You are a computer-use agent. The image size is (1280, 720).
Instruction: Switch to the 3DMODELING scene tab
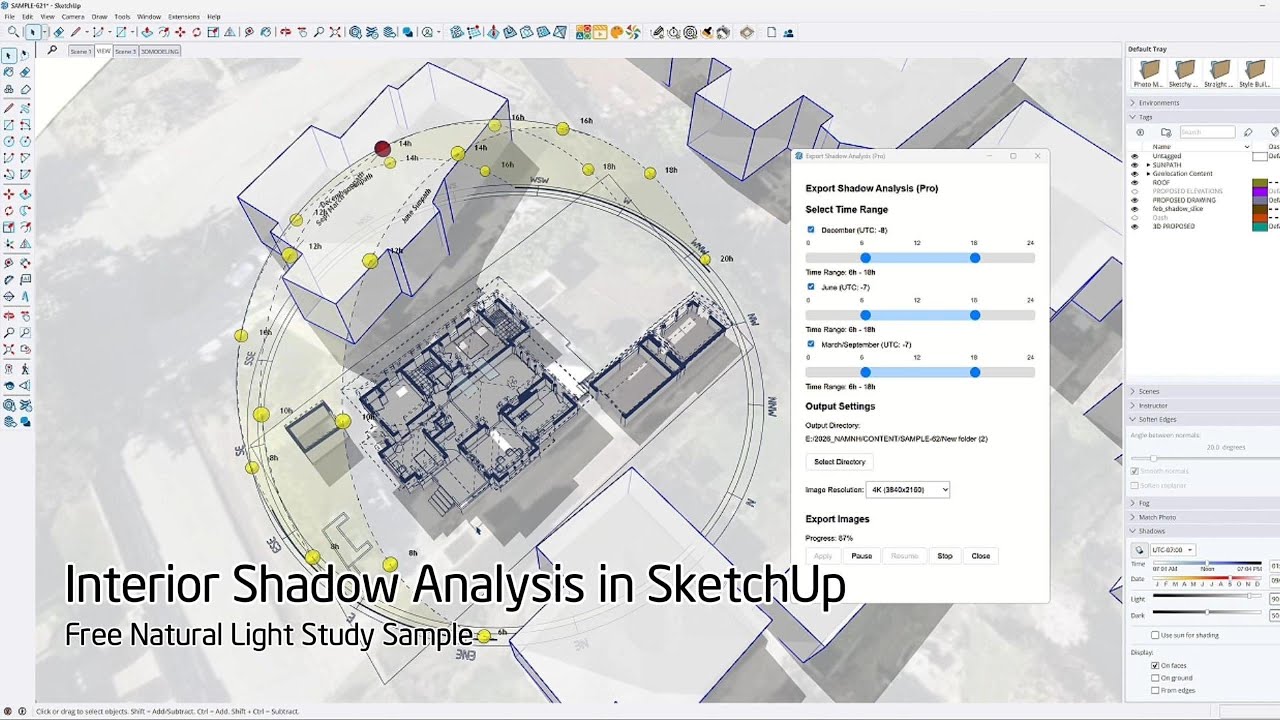pyautogui.click(x=160, y=51)
